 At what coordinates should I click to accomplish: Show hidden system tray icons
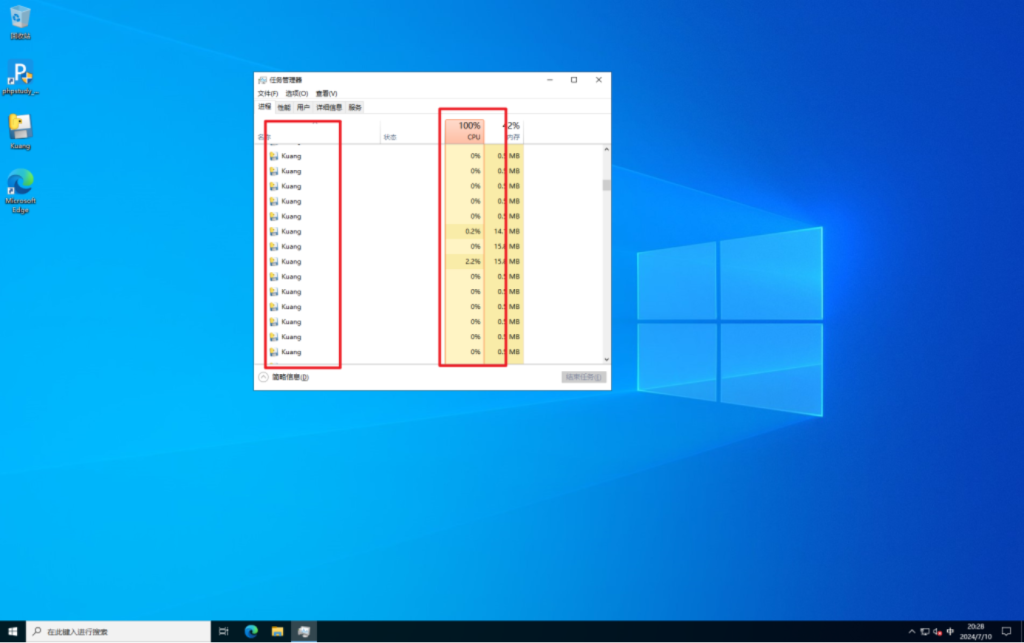pos(911,632)
